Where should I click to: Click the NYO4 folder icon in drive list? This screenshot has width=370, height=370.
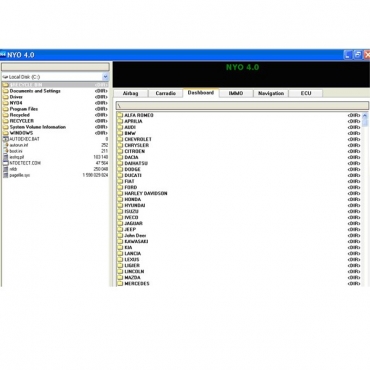[x=5, y=103]
